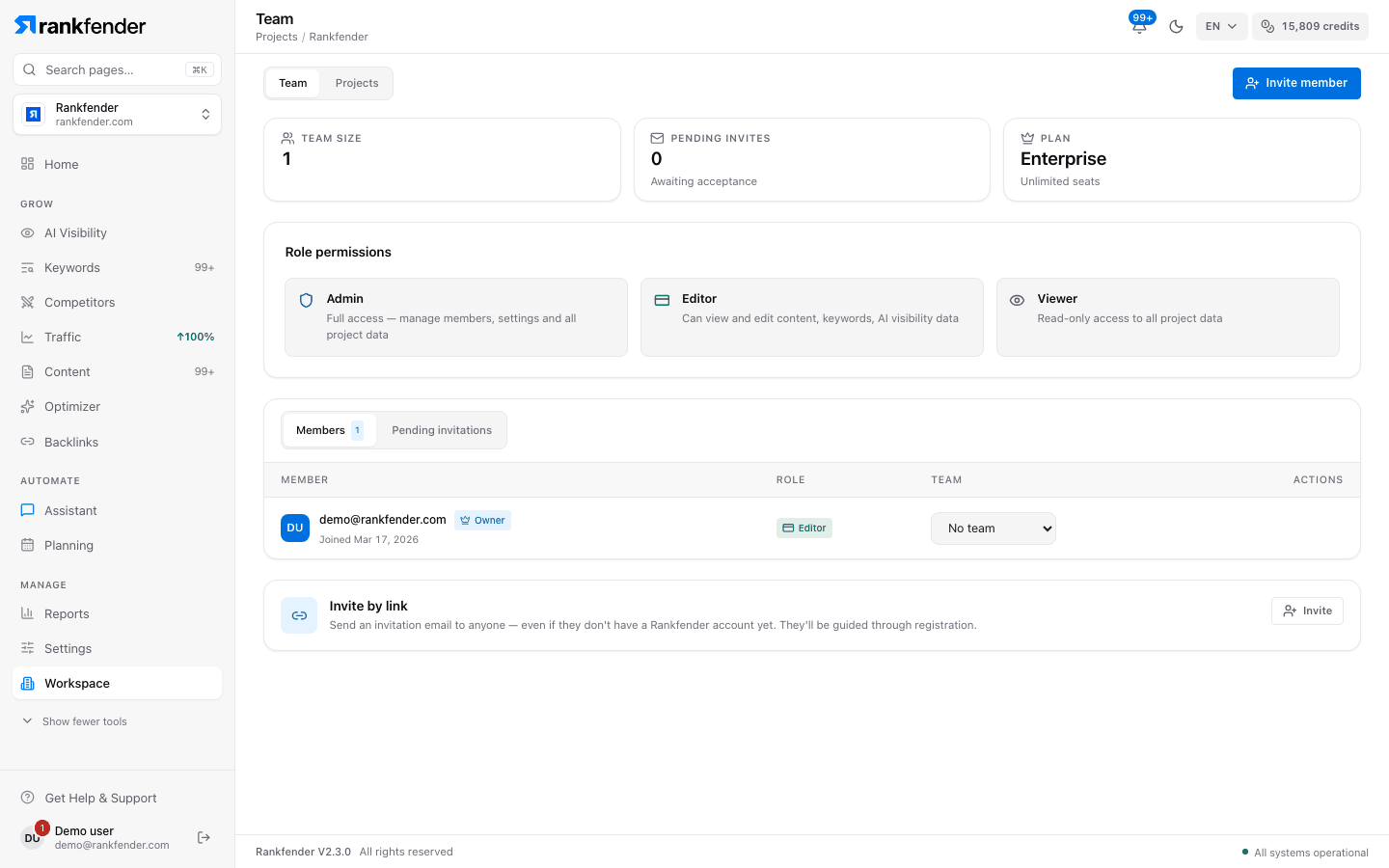The width and height of the screenshot is (1389, 868).
Task: Click the Rankfender logo
Action: 80,25
